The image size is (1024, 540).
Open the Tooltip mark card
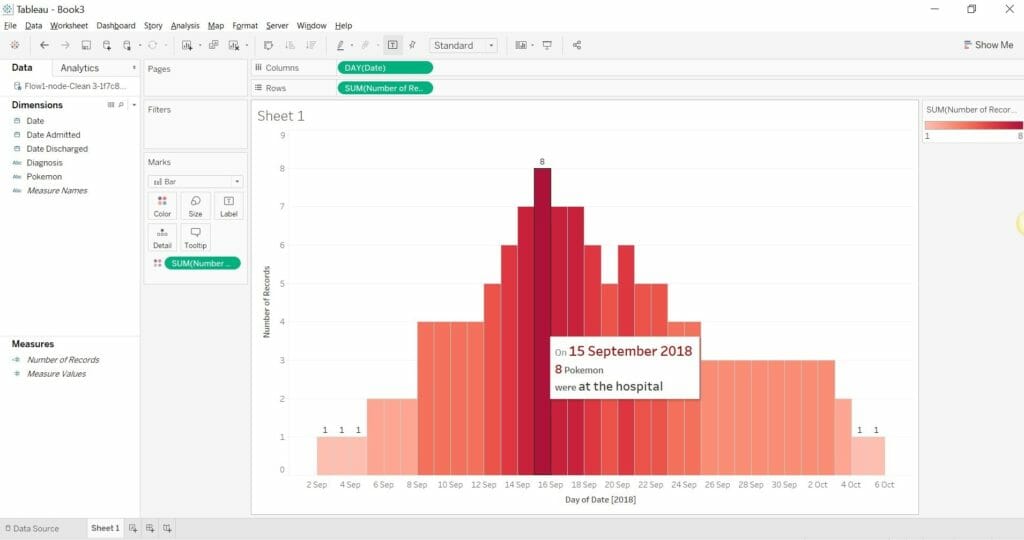click(x=195, y=238)
